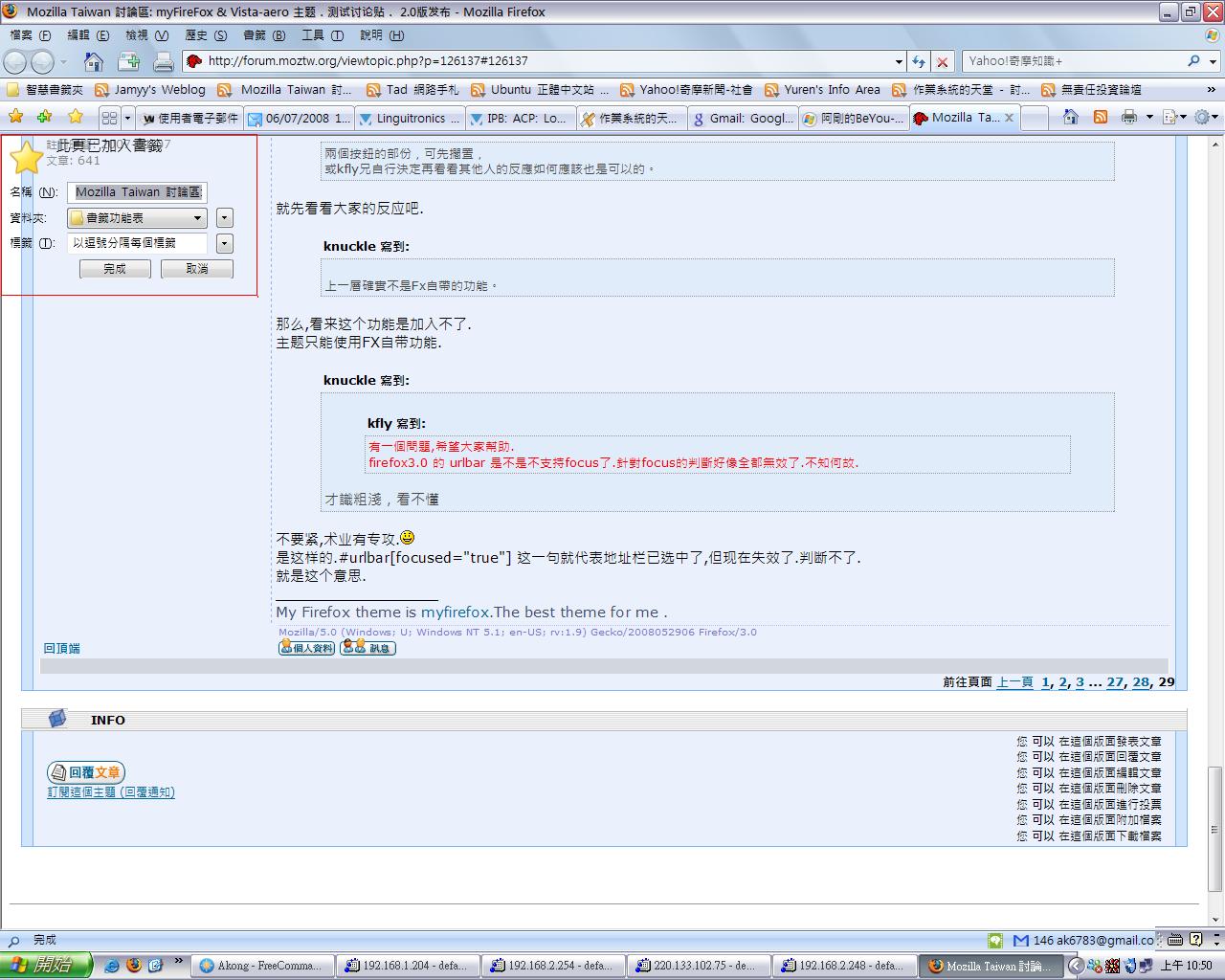
Task: Click the page tools icon at right of tab bar
Action: pyautogui.click(x=1169, y=117)
